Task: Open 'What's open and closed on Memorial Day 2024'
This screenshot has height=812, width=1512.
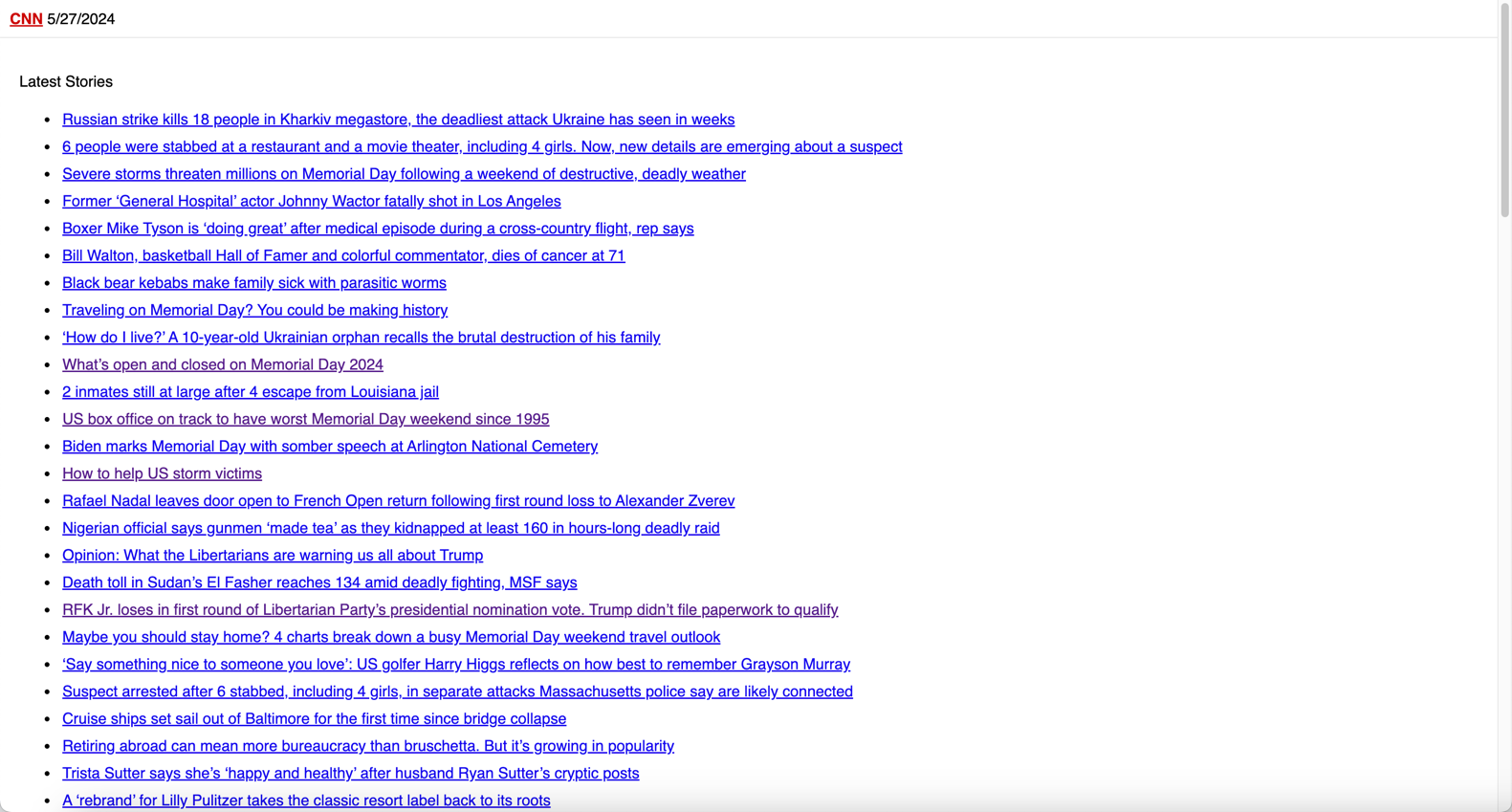Action: pos(223,364)
